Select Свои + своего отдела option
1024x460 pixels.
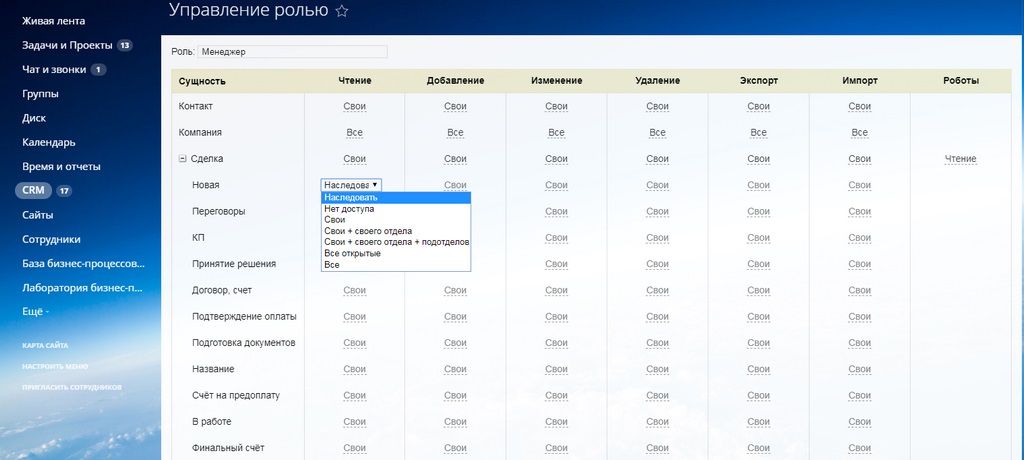(x=396, y=231)
